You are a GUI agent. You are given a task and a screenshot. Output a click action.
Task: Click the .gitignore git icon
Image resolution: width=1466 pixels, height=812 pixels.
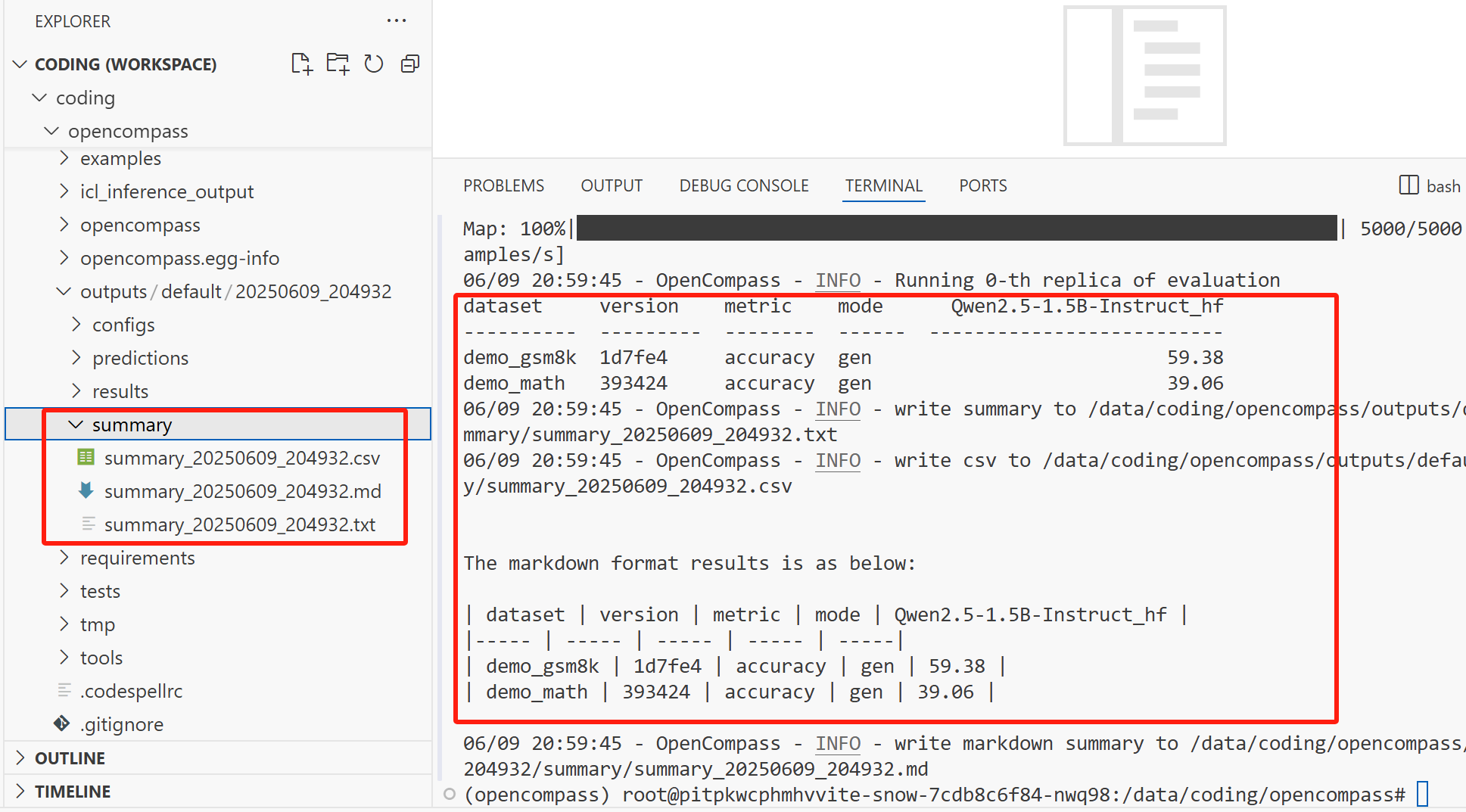pyautogui.click(x=62, y=723)
